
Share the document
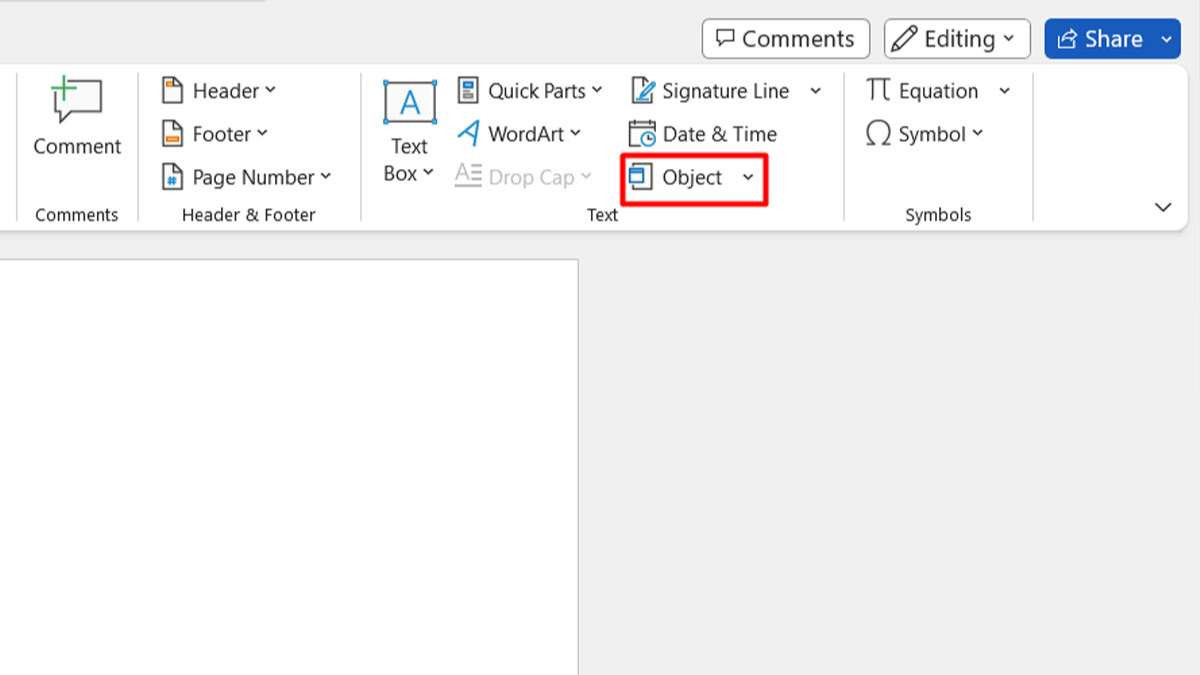(1103, 38)
